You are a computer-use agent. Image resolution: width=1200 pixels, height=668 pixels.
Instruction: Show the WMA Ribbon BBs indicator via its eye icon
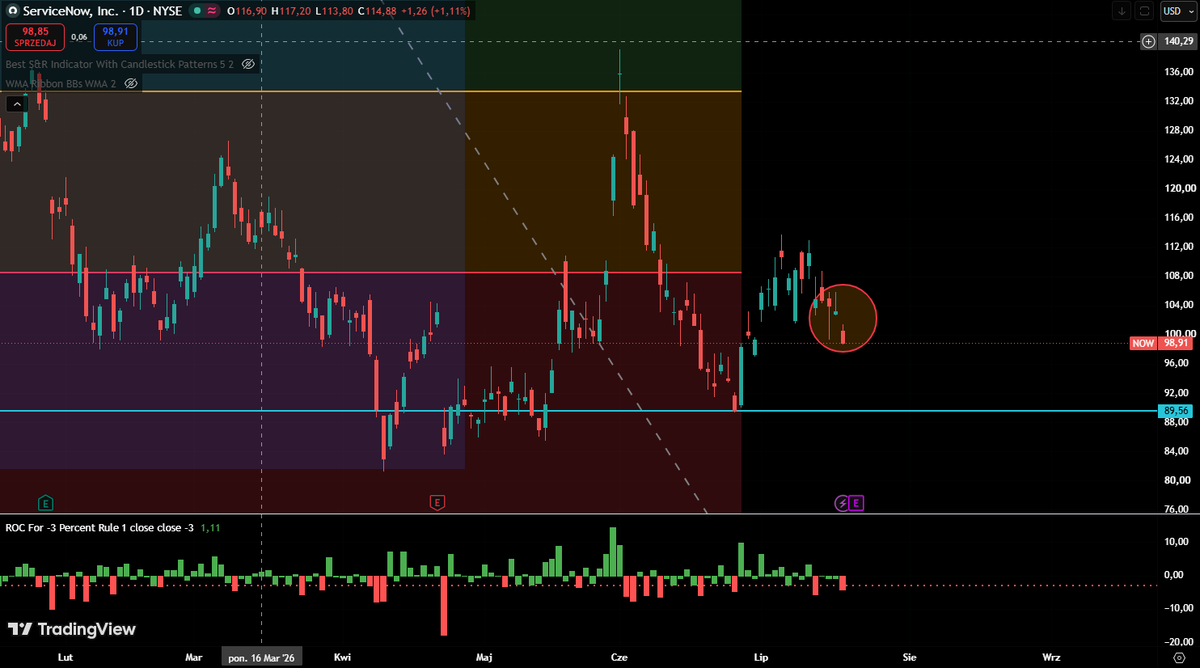click(130, 83)
